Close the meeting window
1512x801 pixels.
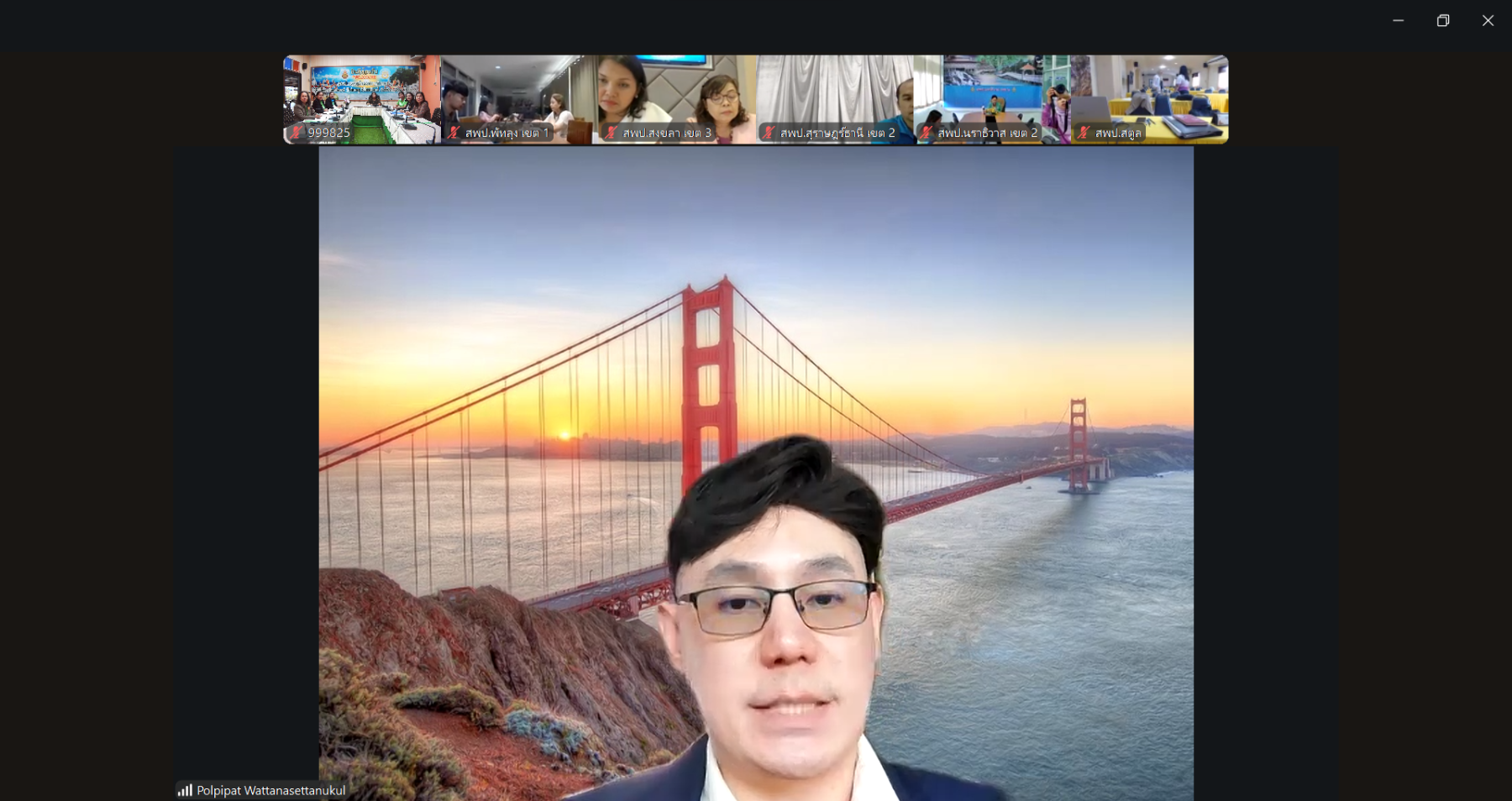[1488, 20]
